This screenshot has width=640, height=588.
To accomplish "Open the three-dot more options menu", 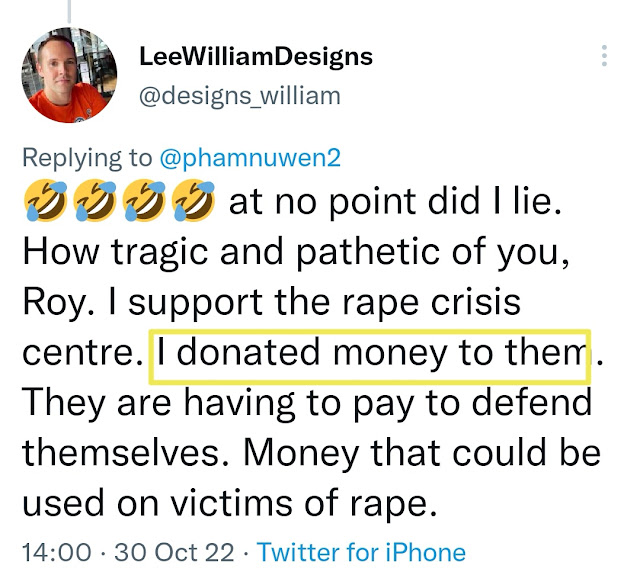I will click(603, 55).
